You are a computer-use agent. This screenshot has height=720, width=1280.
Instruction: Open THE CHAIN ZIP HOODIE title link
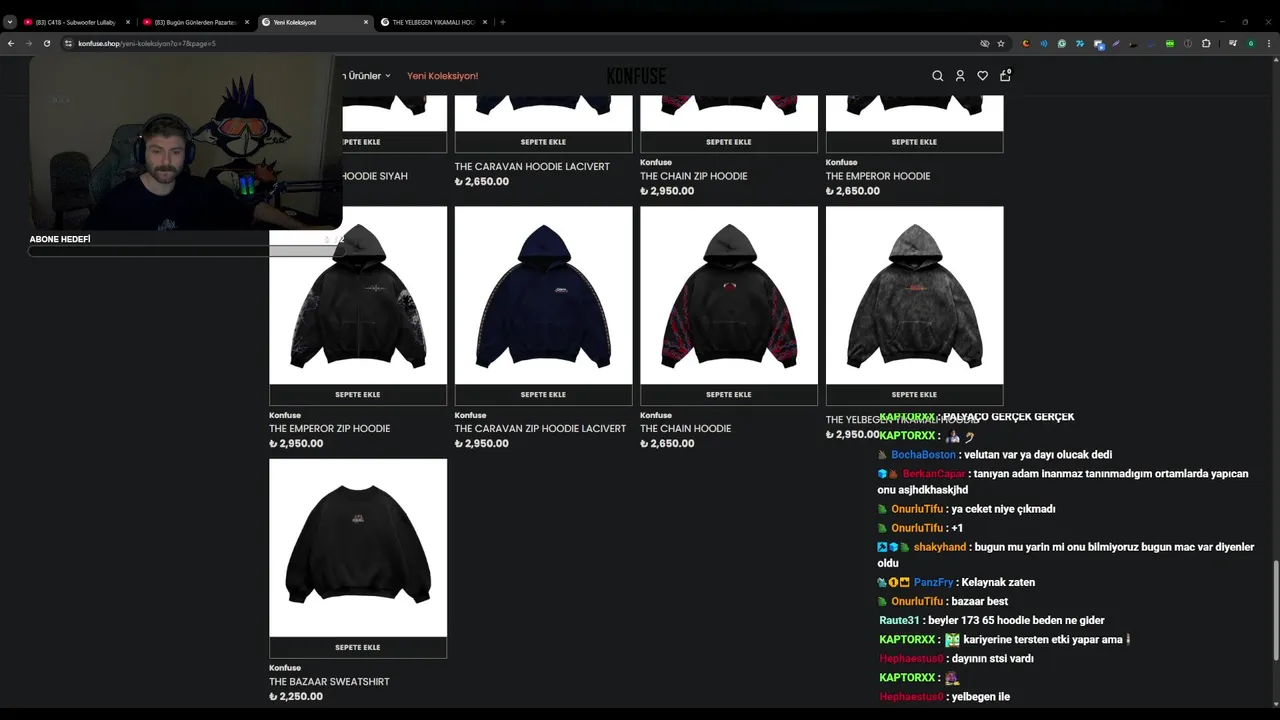(694, 176)
